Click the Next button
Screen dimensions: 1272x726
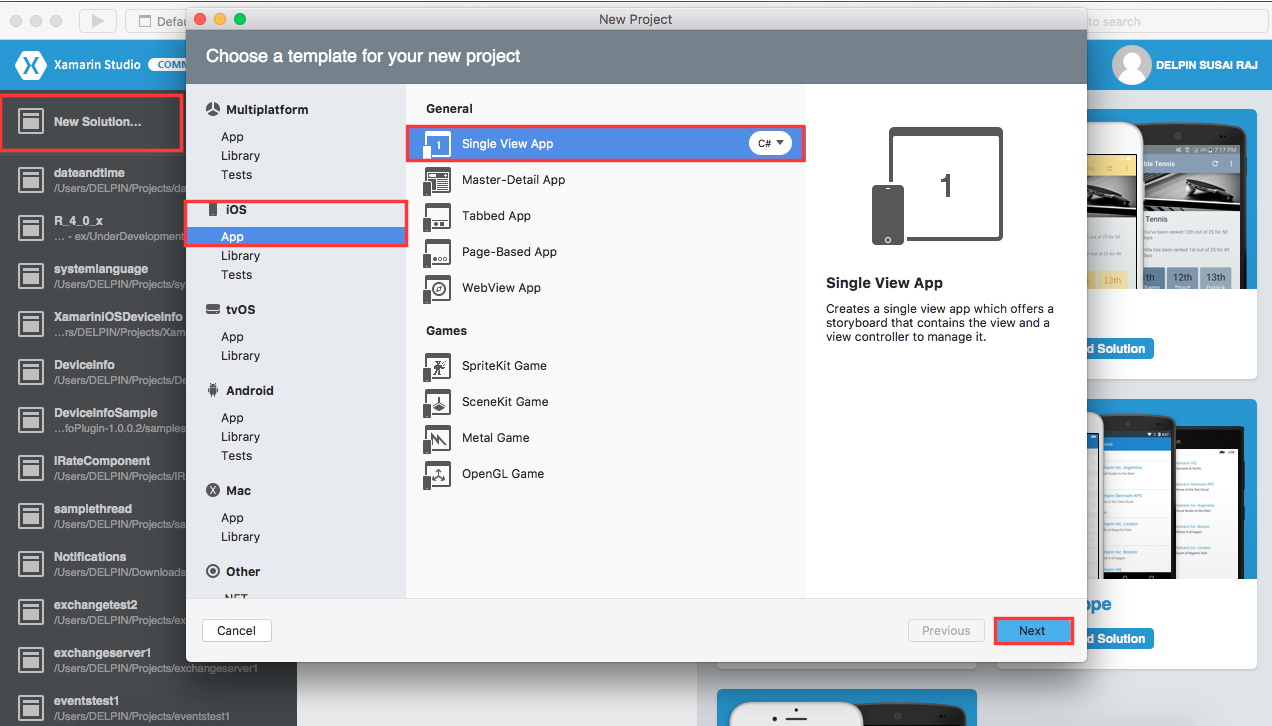(1033, 630)
